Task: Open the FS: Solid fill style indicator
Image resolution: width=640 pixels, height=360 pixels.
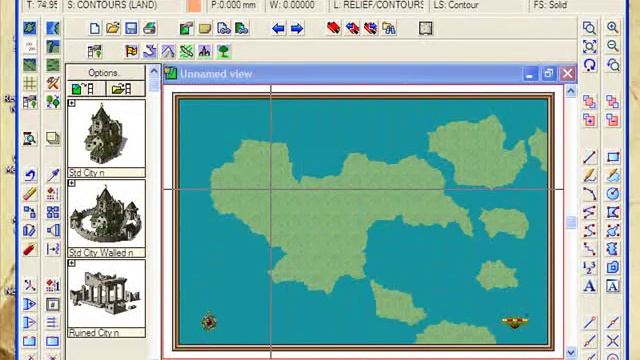Action: [x=576, y=5]
